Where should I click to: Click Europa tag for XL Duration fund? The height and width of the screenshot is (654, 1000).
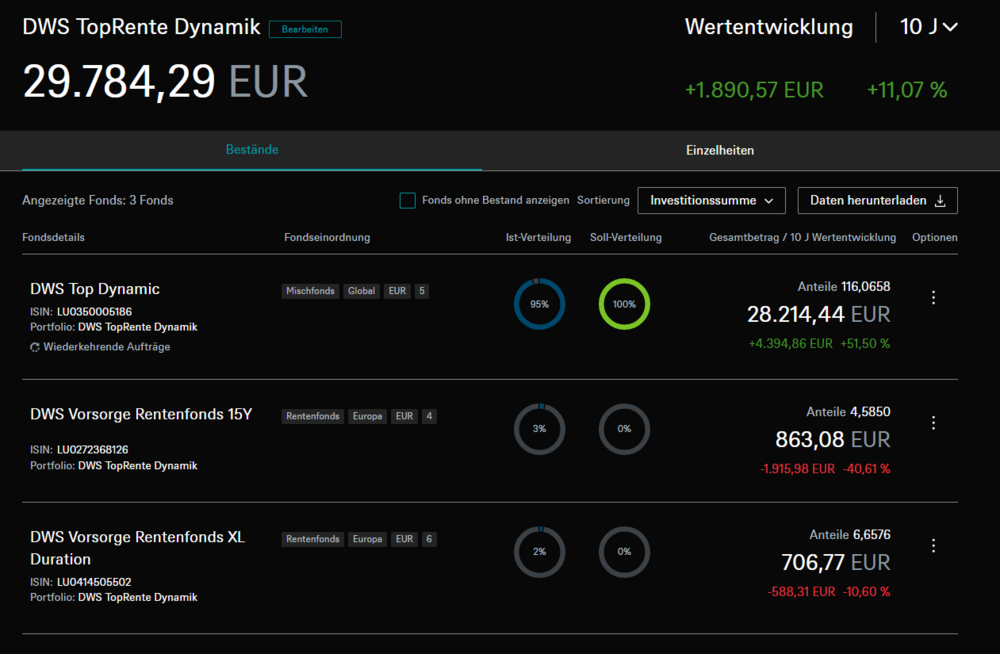[x=367, y=539]
